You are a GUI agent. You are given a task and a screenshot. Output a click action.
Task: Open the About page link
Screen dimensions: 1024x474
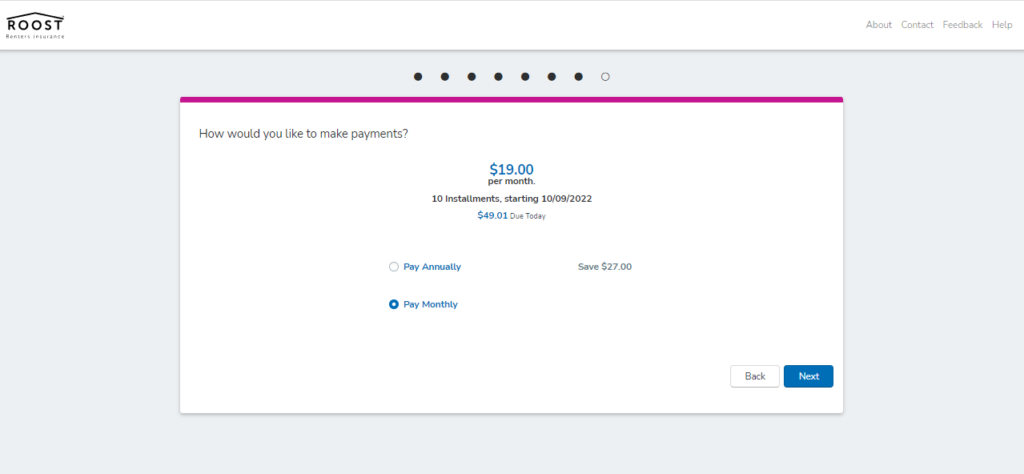(878, 25)
